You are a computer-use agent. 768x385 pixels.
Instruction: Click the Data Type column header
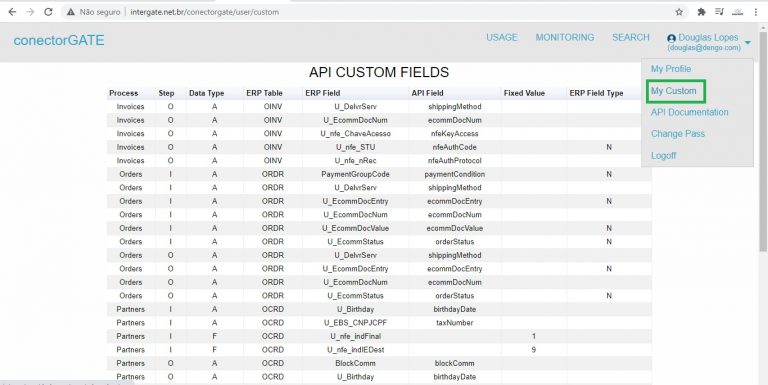tap(206, 93)
